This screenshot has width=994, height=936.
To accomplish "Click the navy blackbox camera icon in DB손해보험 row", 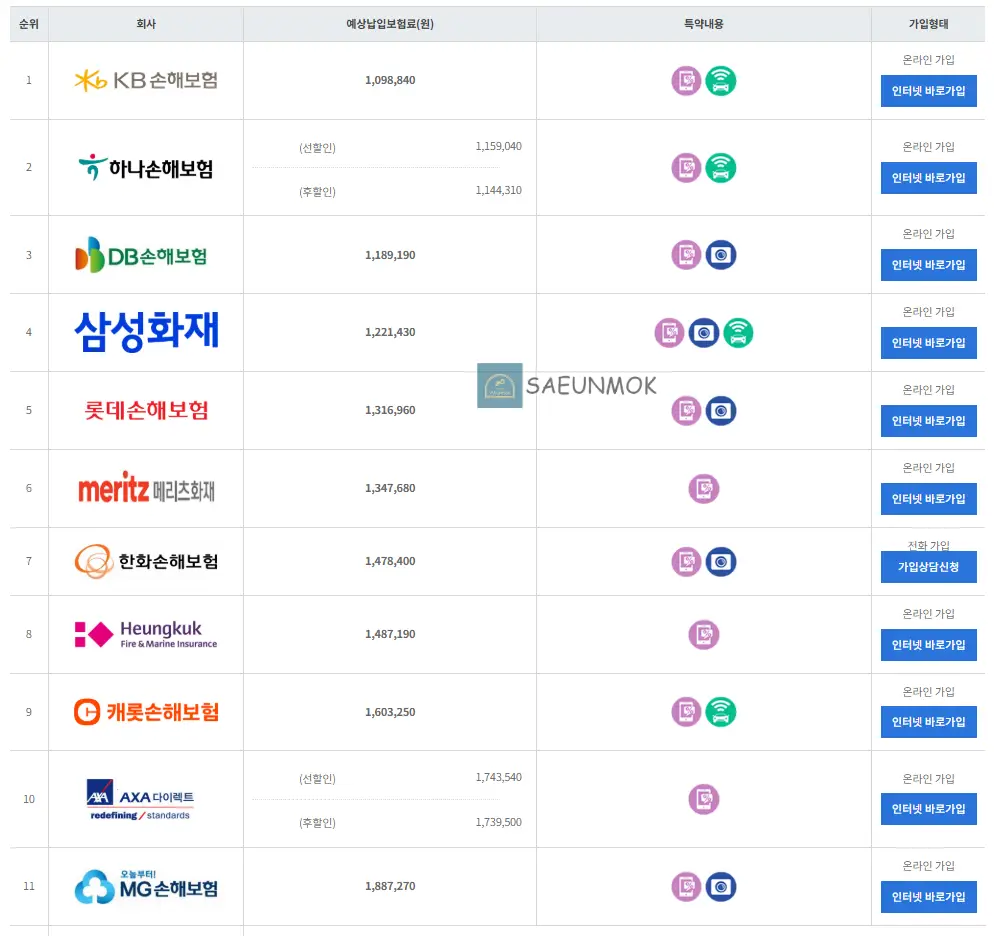I will click(x=721, y=255).
